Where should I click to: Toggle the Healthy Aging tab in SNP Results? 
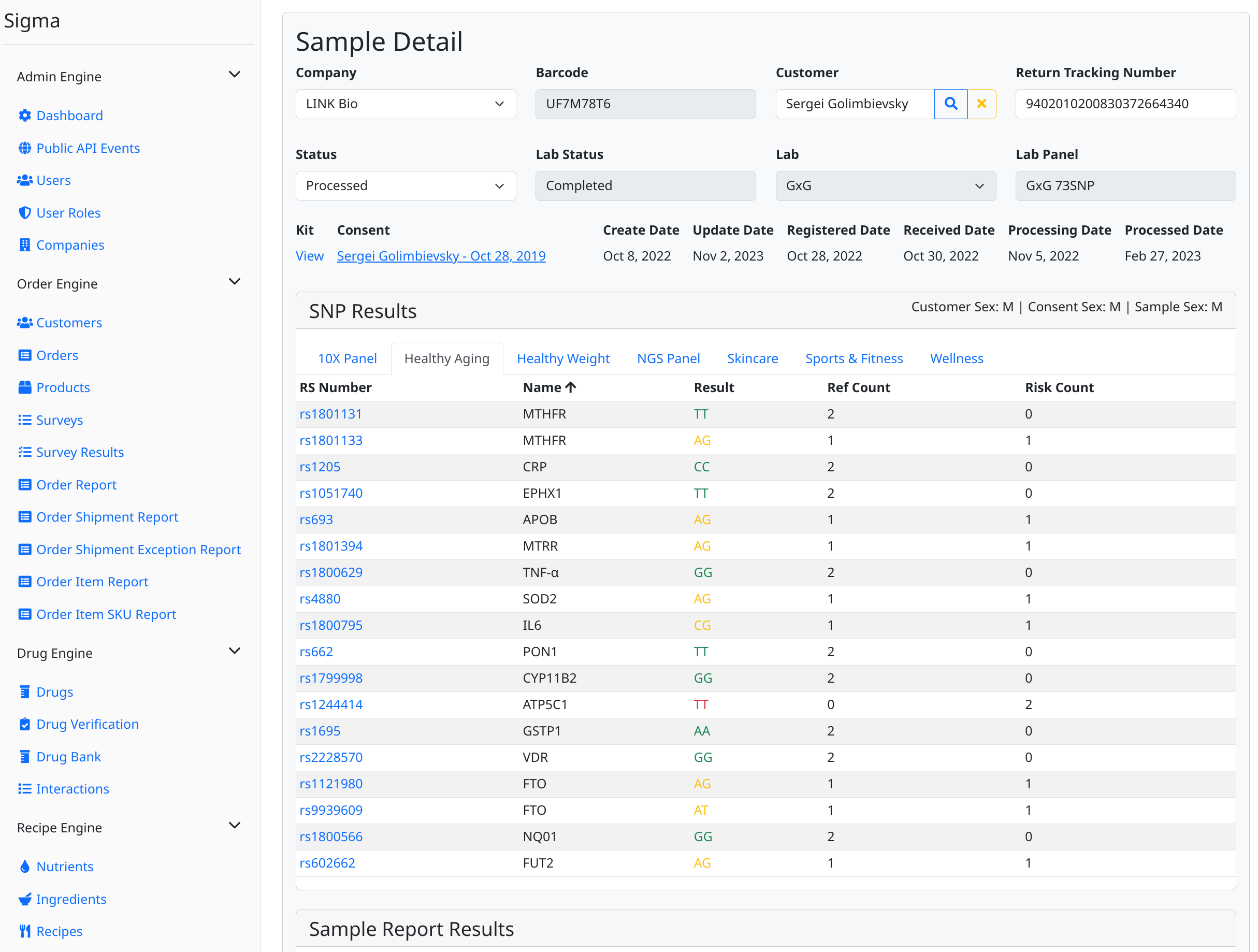click(447, 358)
